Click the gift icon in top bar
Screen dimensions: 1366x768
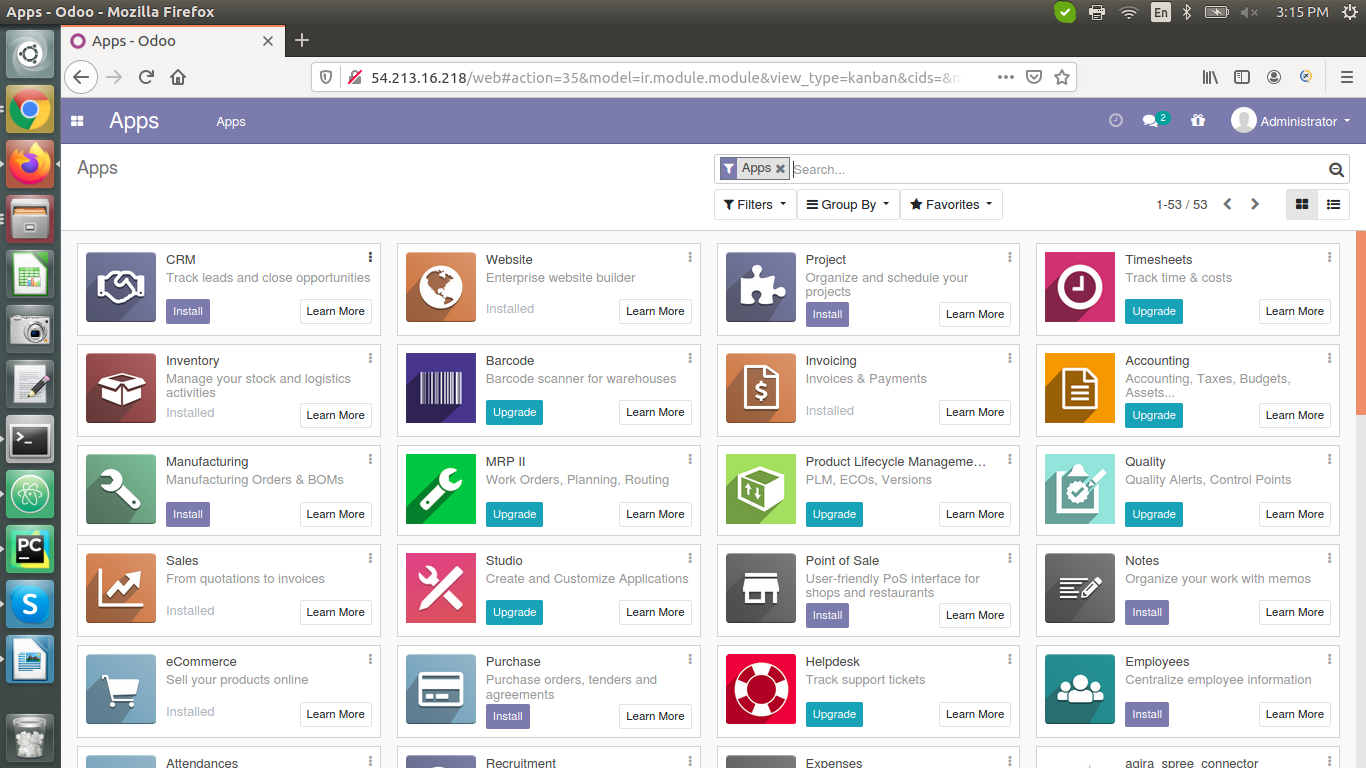tap(1198, 120)
